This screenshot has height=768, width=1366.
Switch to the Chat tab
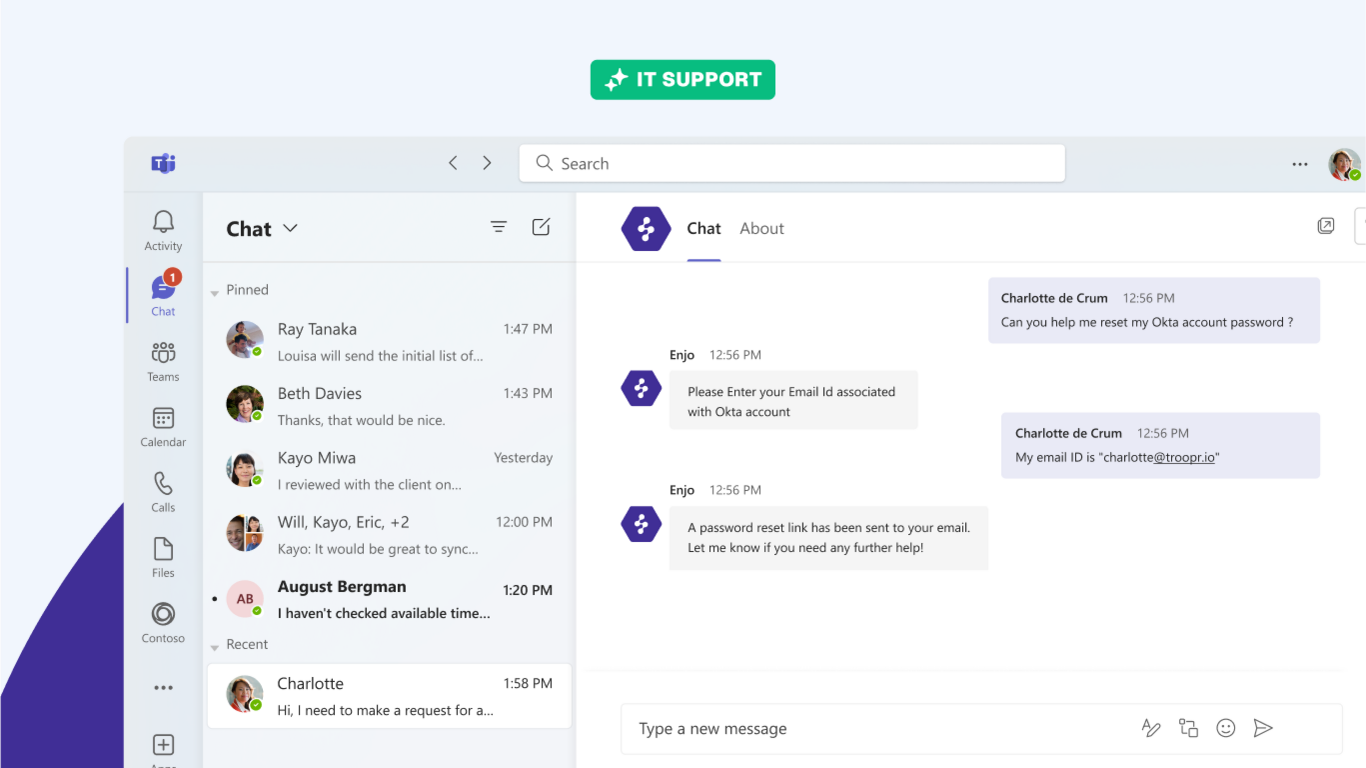(x=704, y=229)
